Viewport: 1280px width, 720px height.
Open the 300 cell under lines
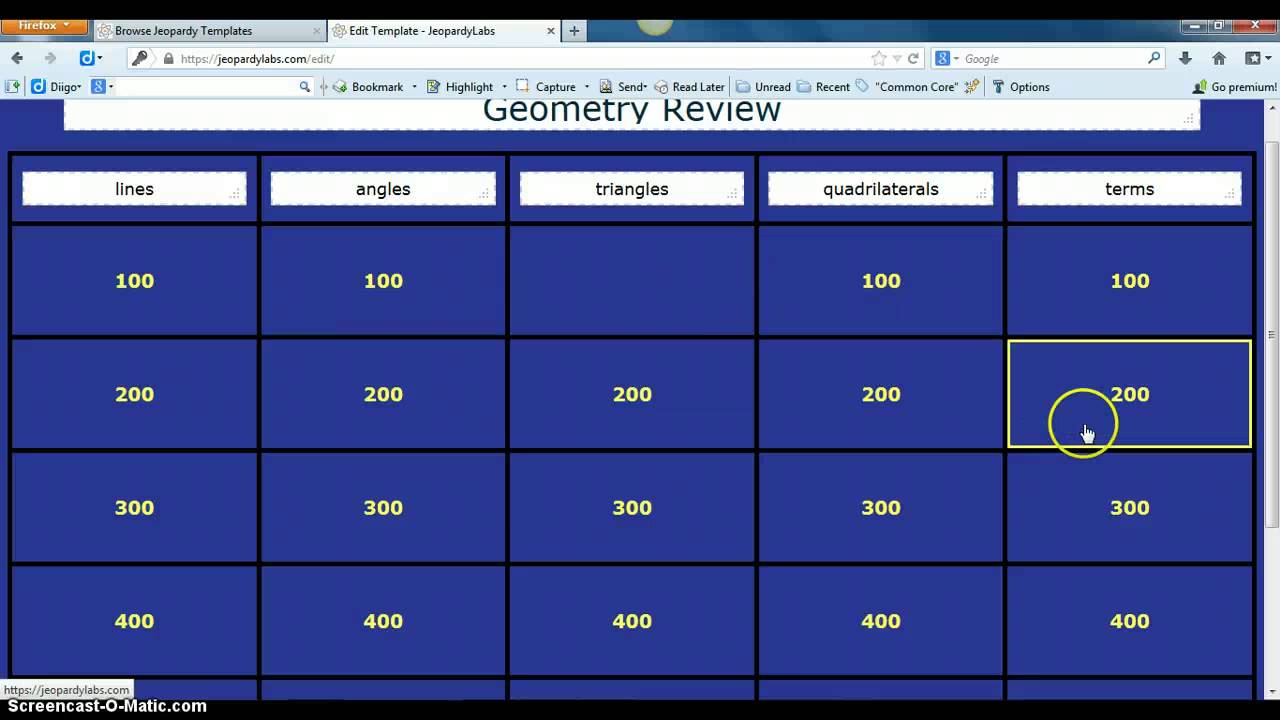[x=134, y=507]
